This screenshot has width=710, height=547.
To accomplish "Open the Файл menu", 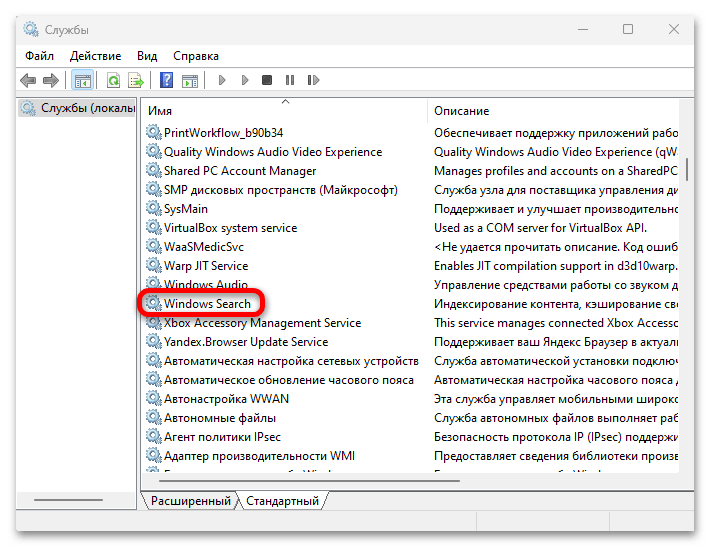I will (39, 56).
